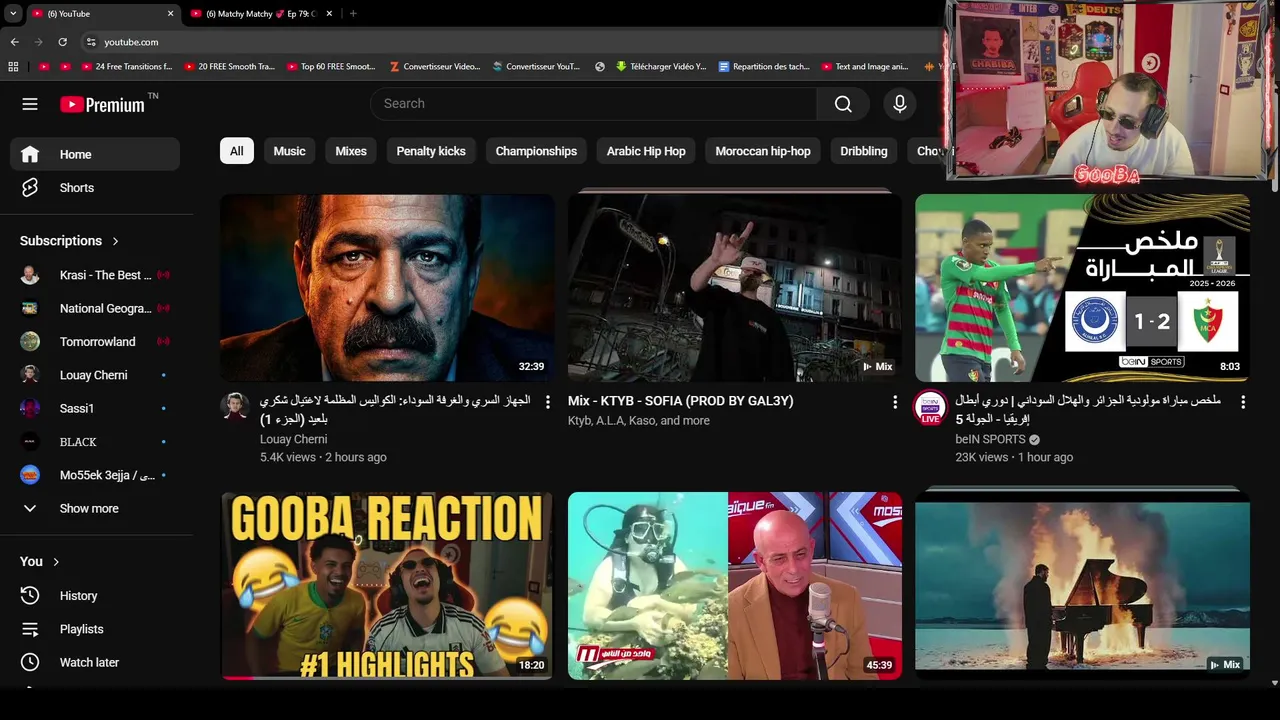This screenshot has width=1280, height=720.
Task: Open Playlists in the sidebar
Action: pyautogui.click(x=95, y=629)
